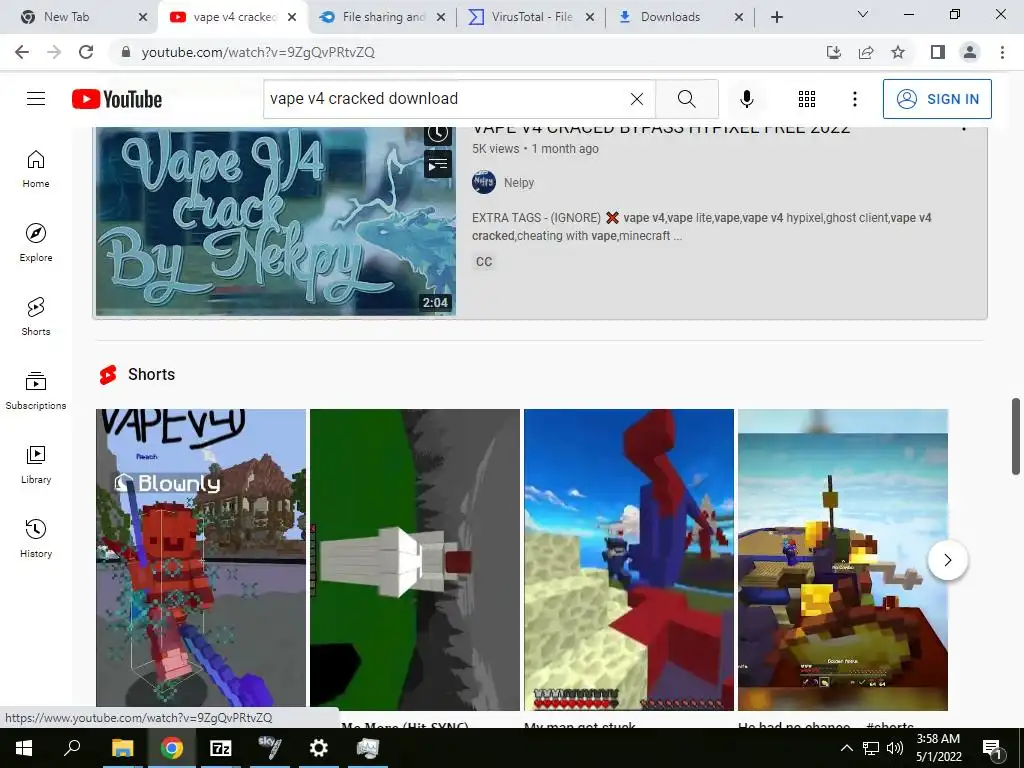Start voice search with microphone
This screenshot has height=768, width=1024.
[746, 99]
